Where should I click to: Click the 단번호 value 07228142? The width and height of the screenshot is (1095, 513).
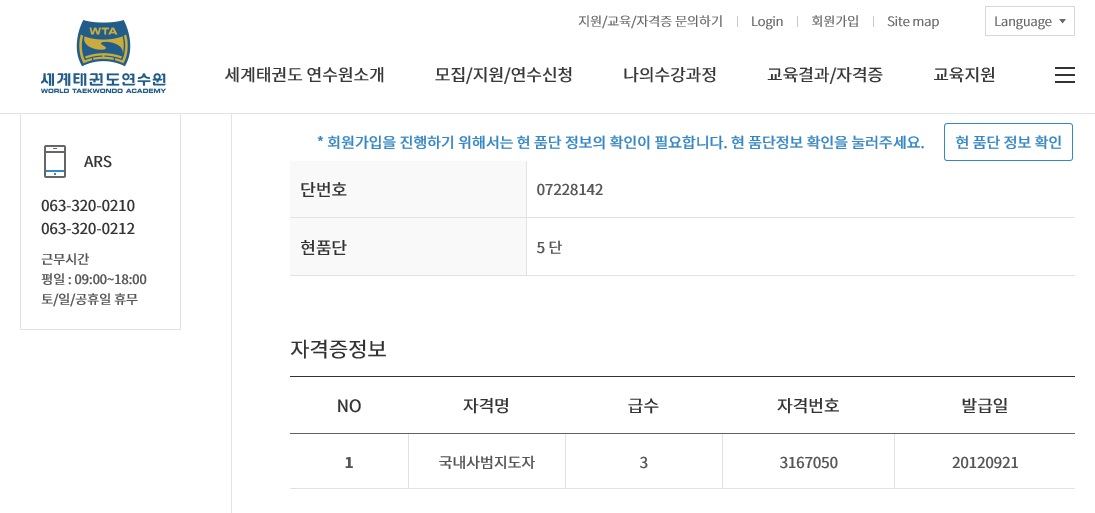(570, 189)
